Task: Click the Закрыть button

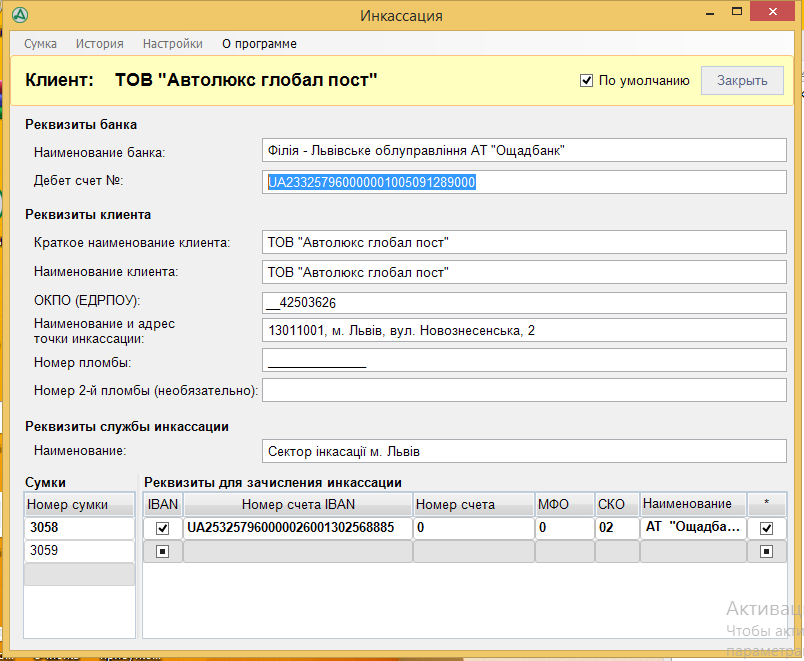Action: 742,81
